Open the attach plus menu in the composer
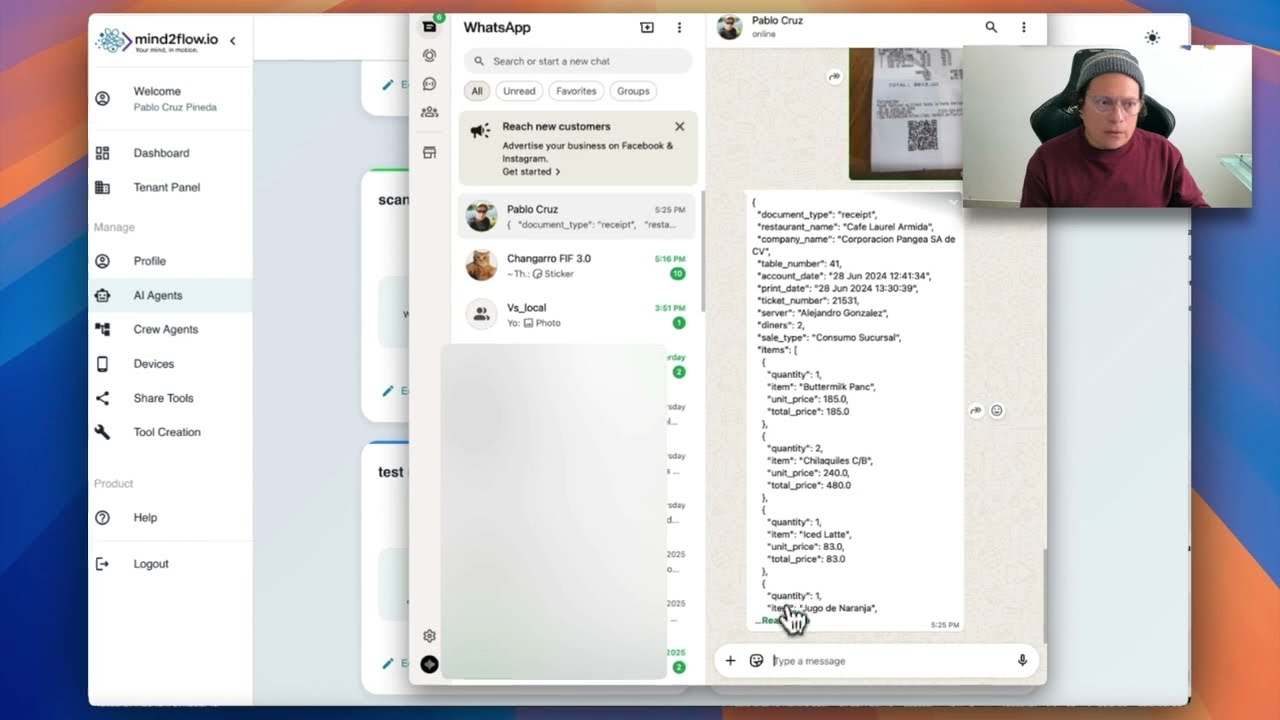This screenshot has width=1280, height=720. [x=730, y=661]
